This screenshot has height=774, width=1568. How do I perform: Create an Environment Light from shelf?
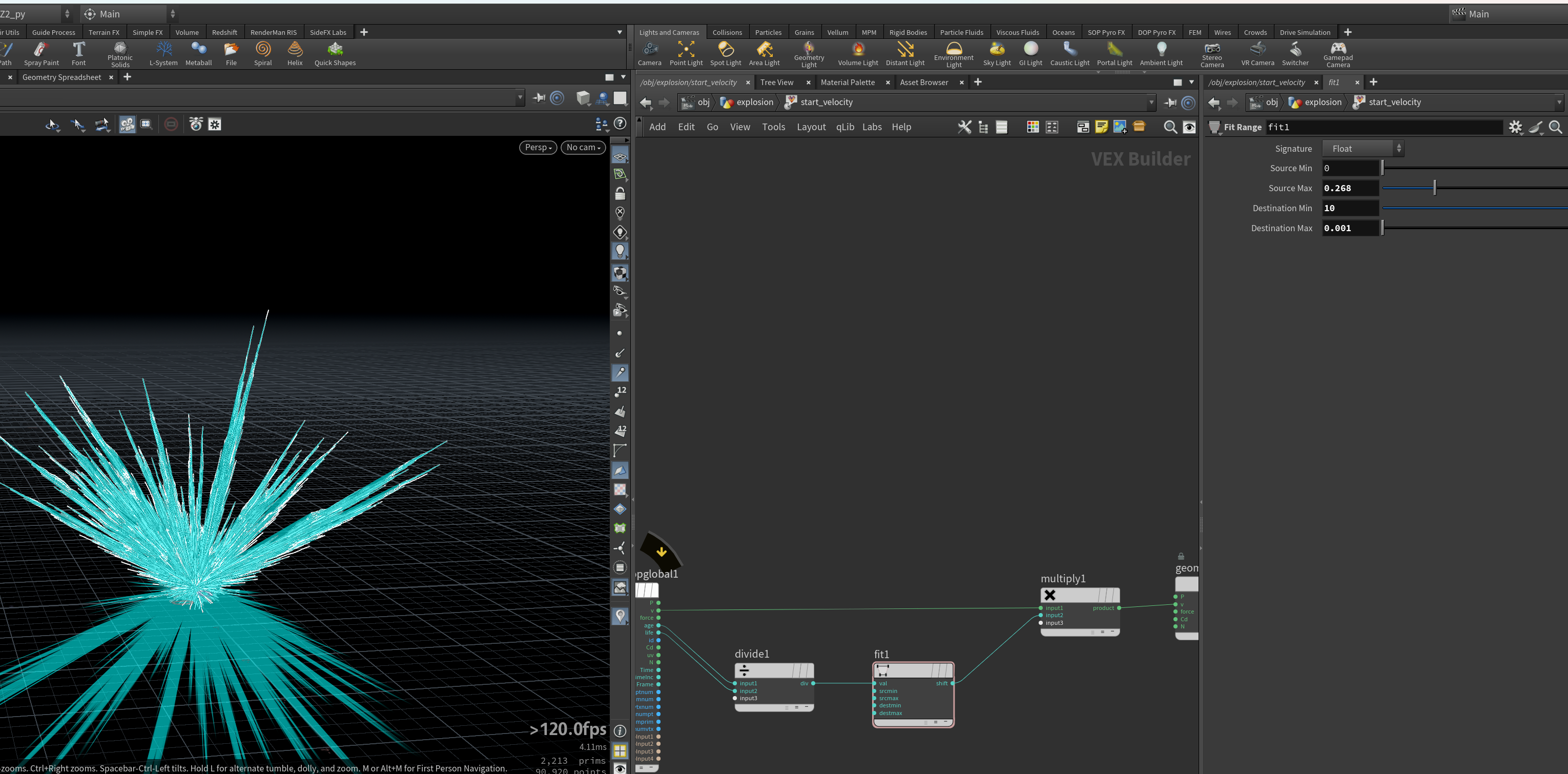point(953,54)
